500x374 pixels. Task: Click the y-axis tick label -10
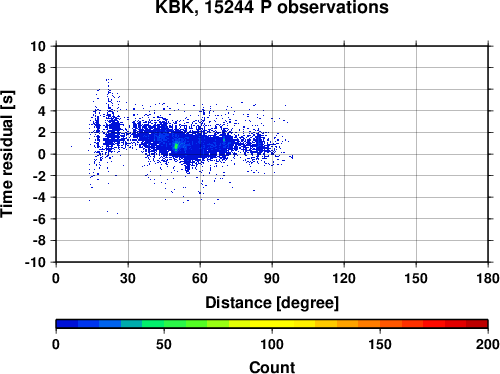36,263
